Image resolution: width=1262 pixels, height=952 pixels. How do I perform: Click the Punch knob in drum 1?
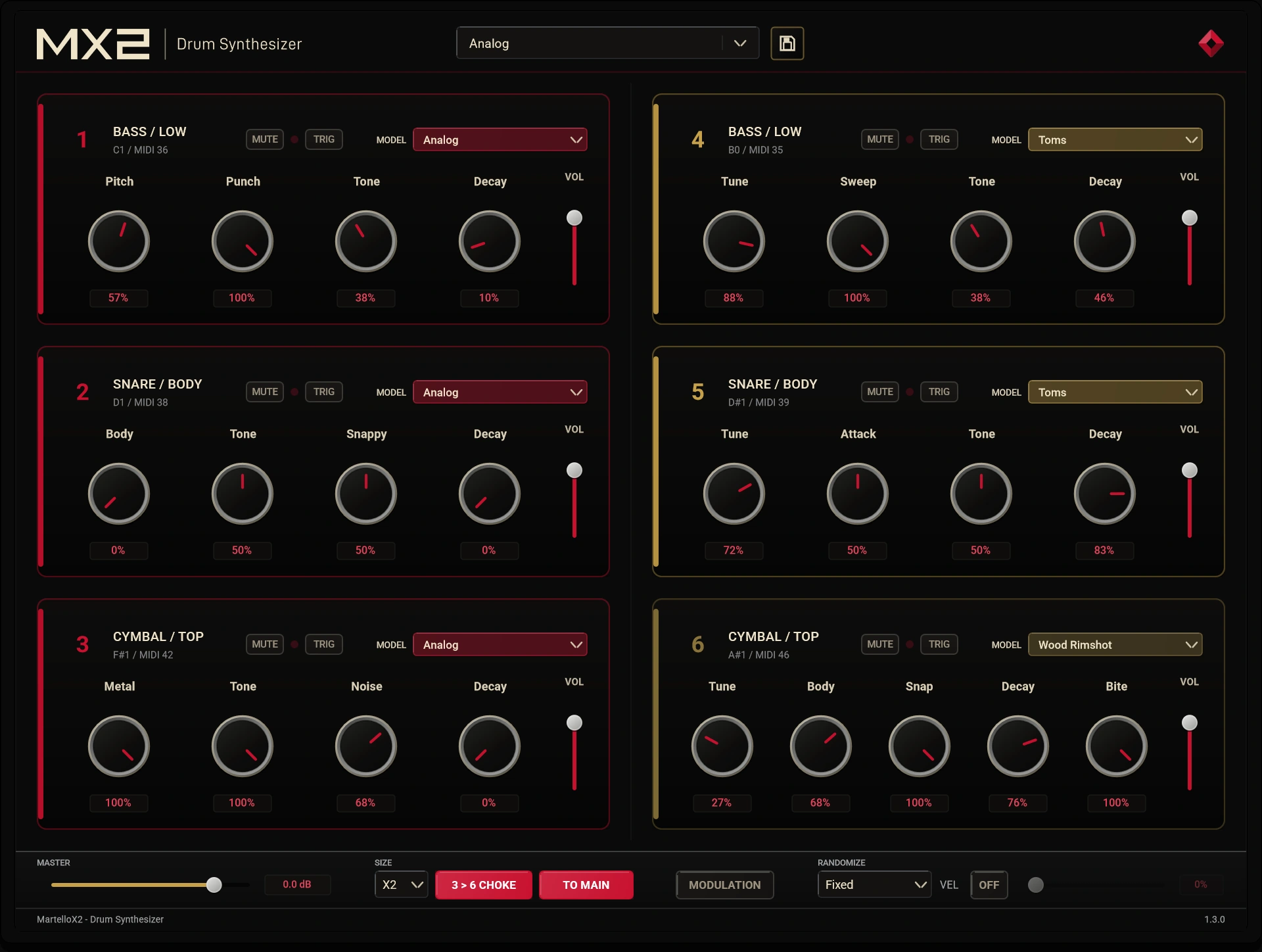243,241
